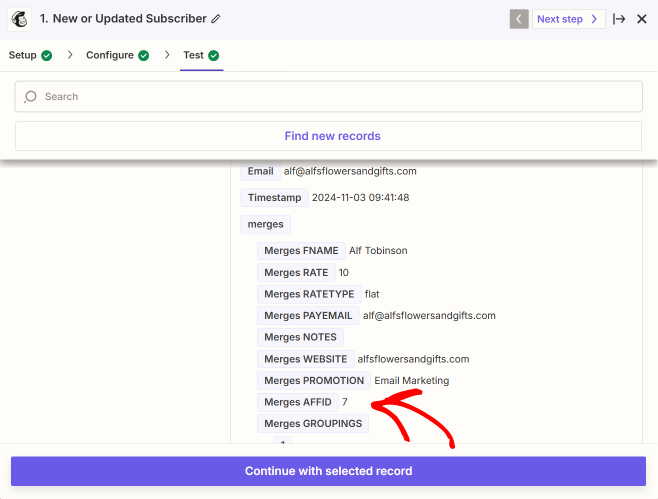This screenshot has width=658, height=499.
Task: Click the search magnifier icon
Action: click(30, 97)
